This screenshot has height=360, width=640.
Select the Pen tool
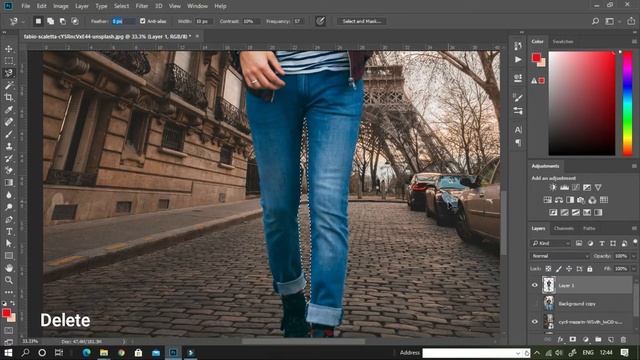[x=9, y=219]
